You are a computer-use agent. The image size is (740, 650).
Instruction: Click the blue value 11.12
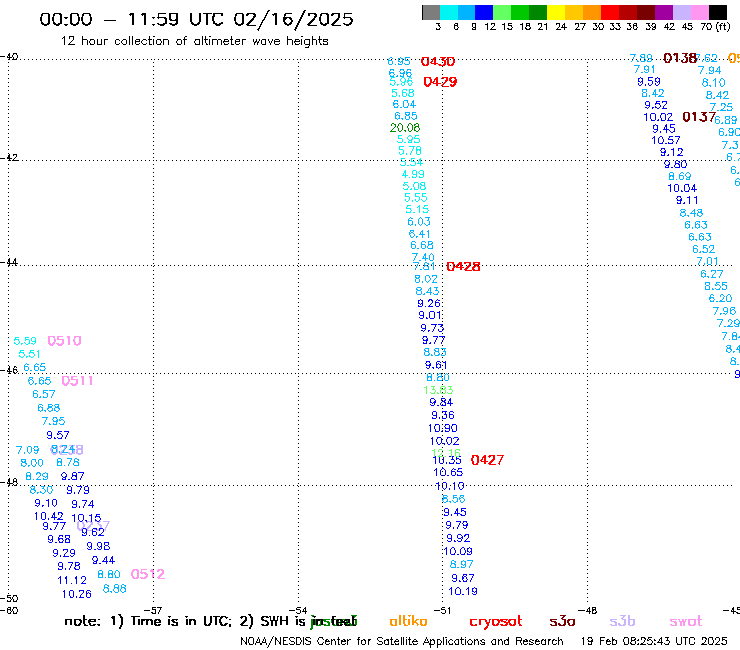click(72, 580)
